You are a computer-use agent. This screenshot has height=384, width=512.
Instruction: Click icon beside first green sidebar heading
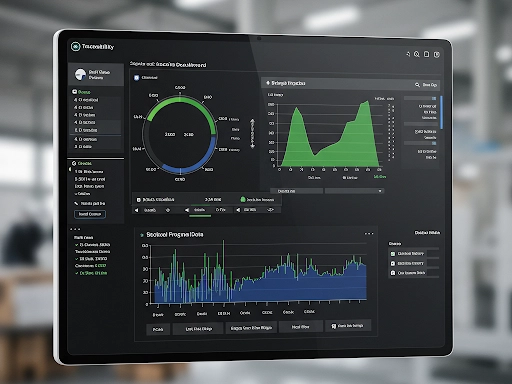(75, 92)
